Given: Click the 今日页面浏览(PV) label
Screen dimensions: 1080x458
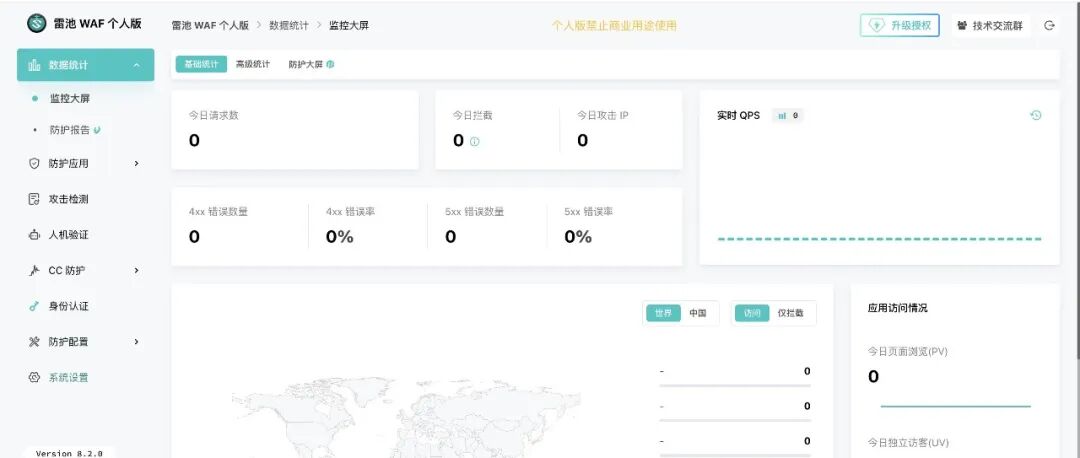Looking at the screenshot, I should tap(908, 352).
